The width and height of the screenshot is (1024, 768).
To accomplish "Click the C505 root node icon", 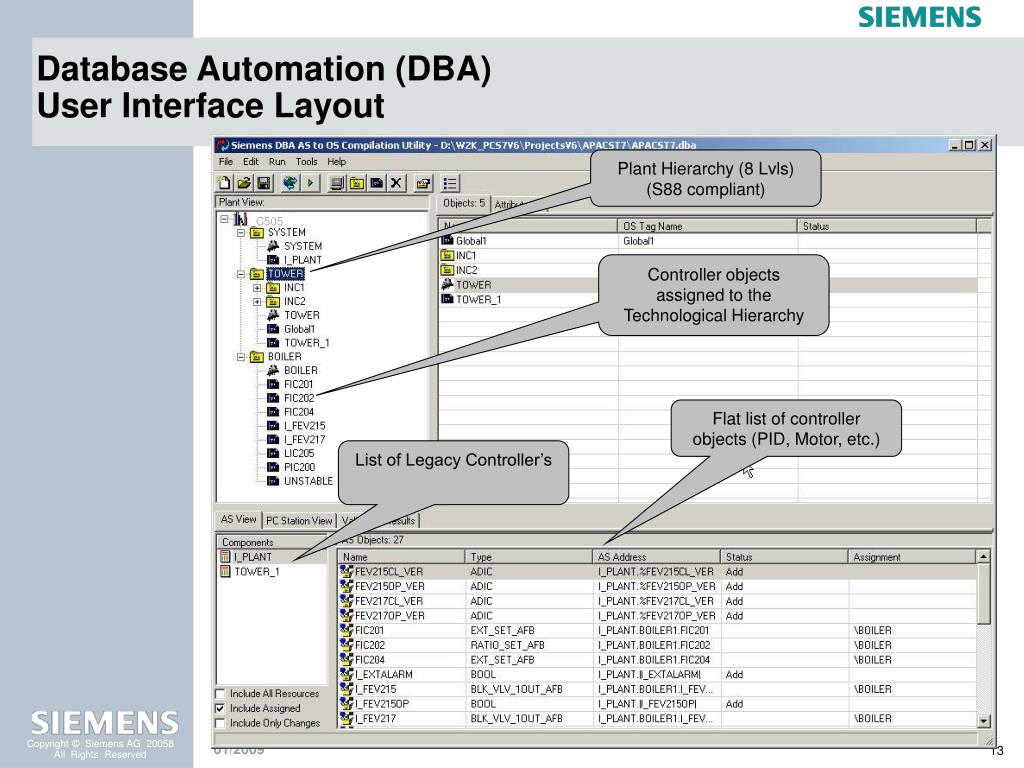I will [241, 219].
